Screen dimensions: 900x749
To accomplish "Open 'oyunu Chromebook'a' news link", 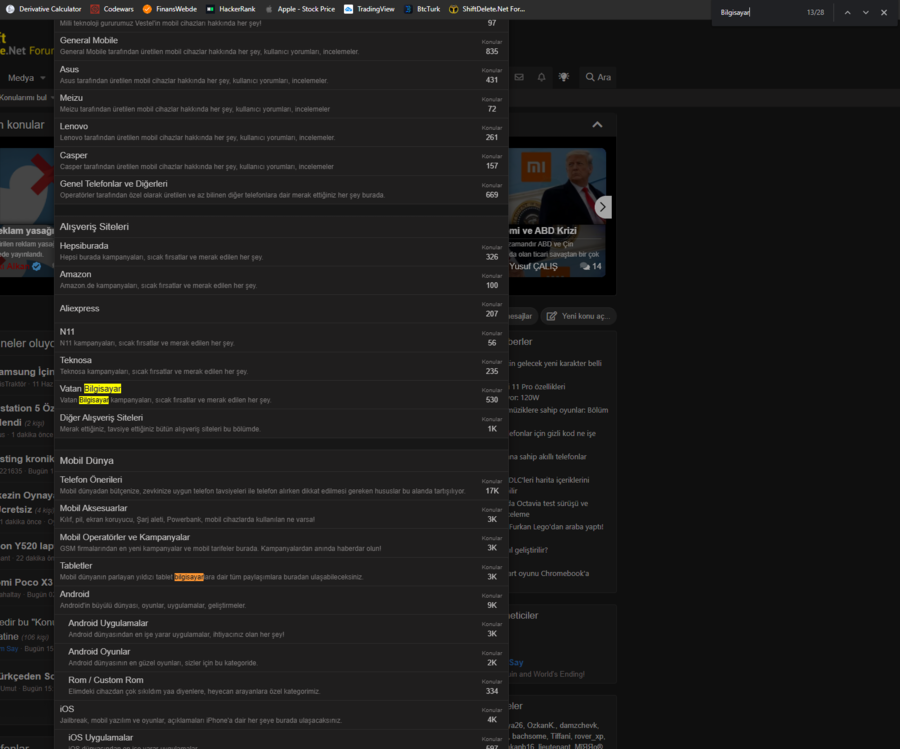I will coord(549,573).
